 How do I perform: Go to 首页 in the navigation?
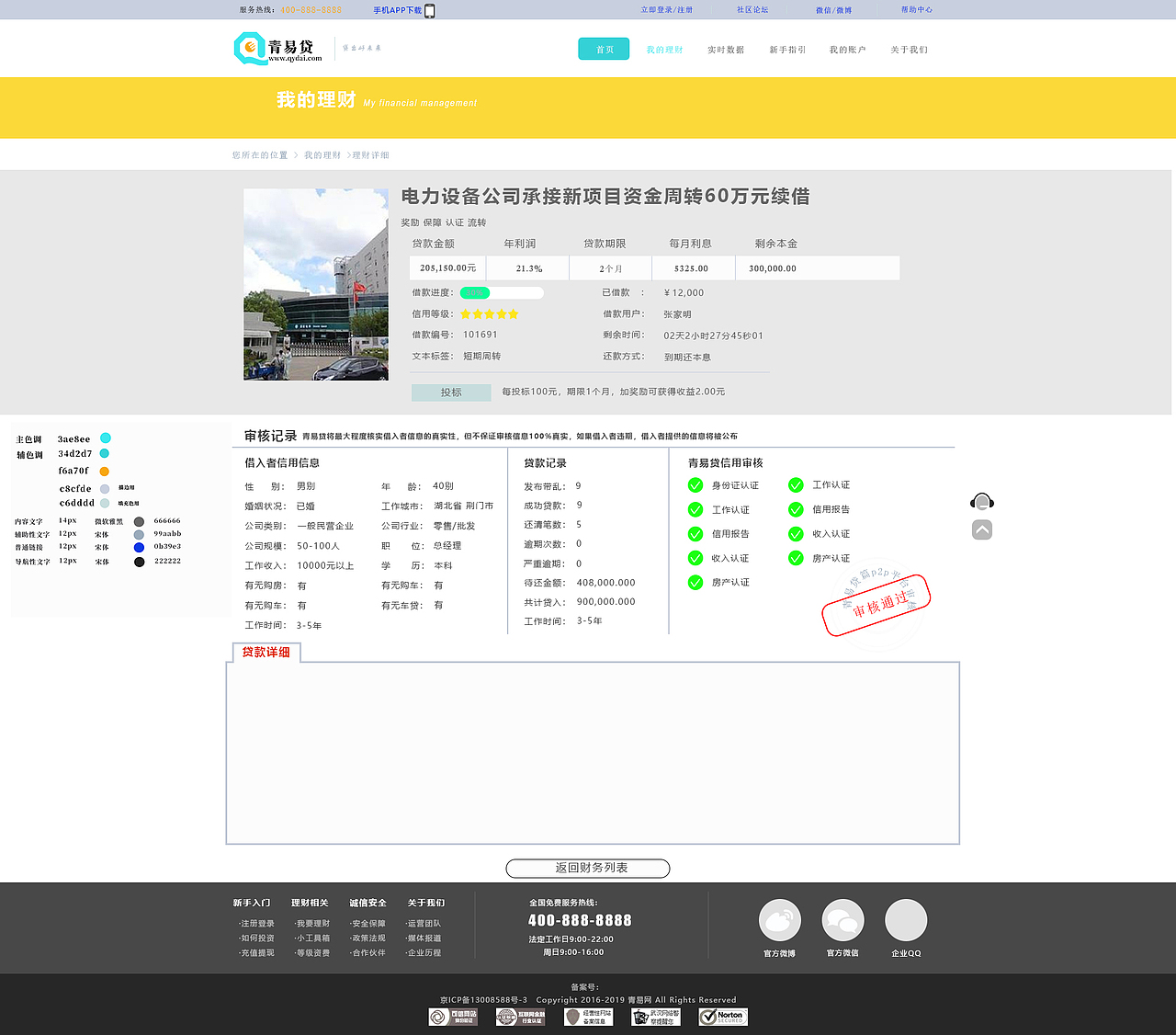604,49
